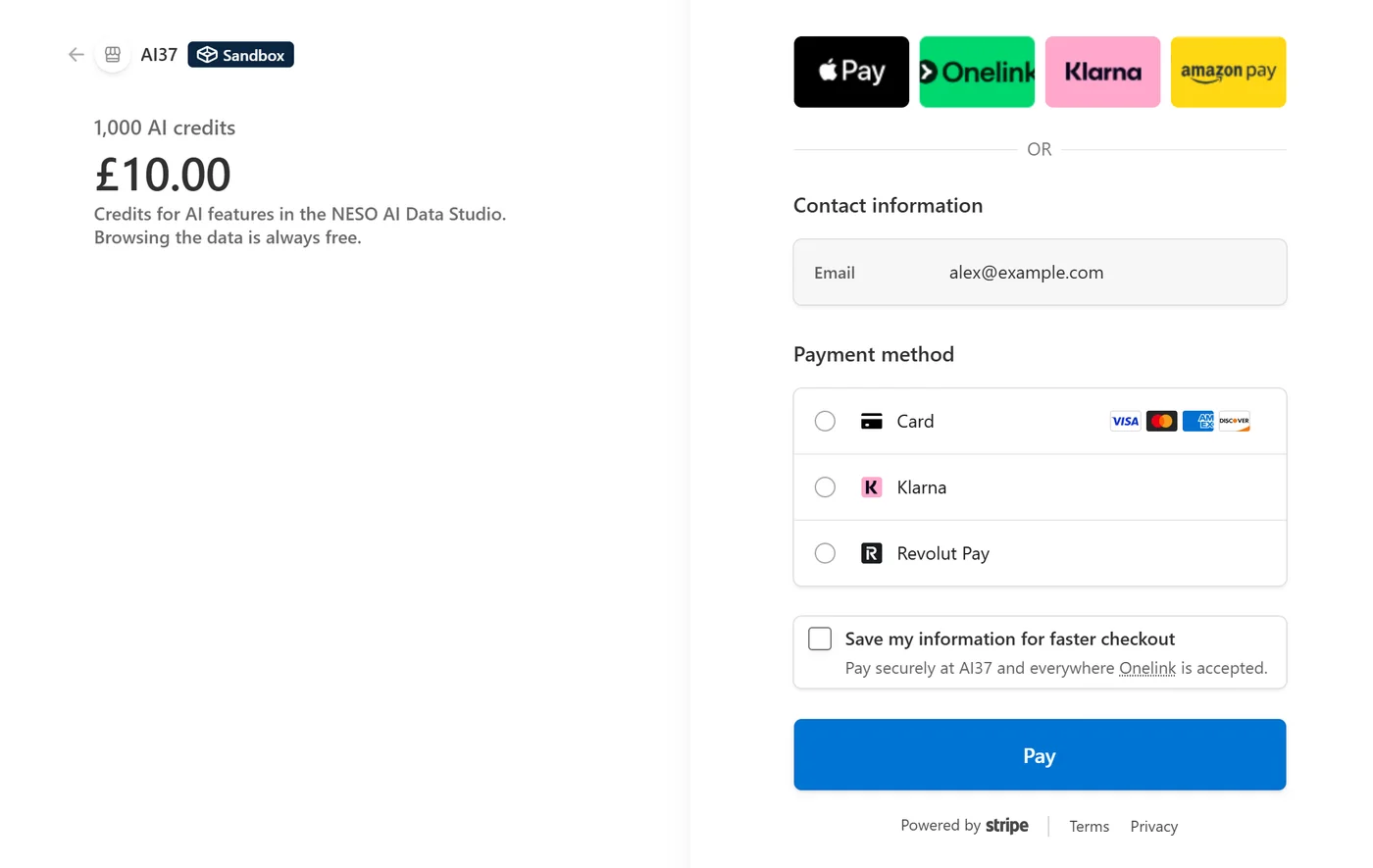The height and width of the screenshot is (868, 1373).
Task: Open the Stripe logo link
Action: pyautogui.click(x=1007, y=826)
